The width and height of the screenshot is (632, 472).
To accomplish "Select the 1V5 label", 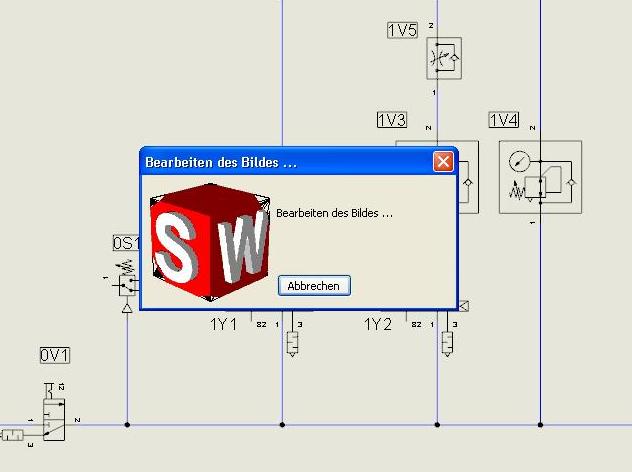I will pos(402,30).
